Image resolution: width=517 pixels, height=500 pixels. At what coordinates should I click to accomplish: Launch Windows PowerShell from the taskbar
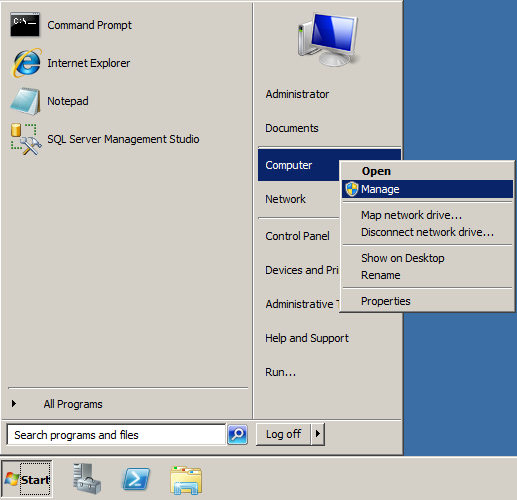pyautogui.click(x=136, y=479)
